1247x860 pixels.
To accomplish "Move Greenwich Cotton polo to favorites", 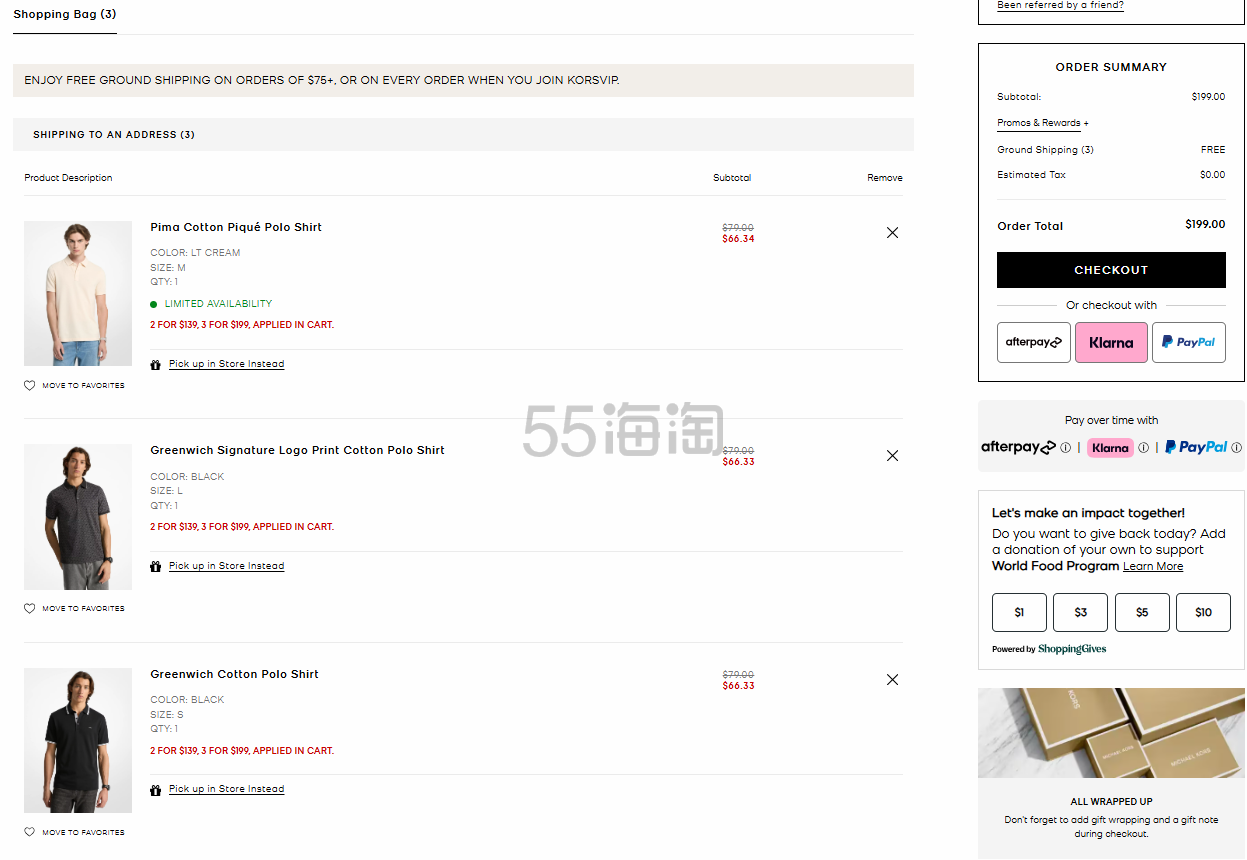I will pos(83,832).
